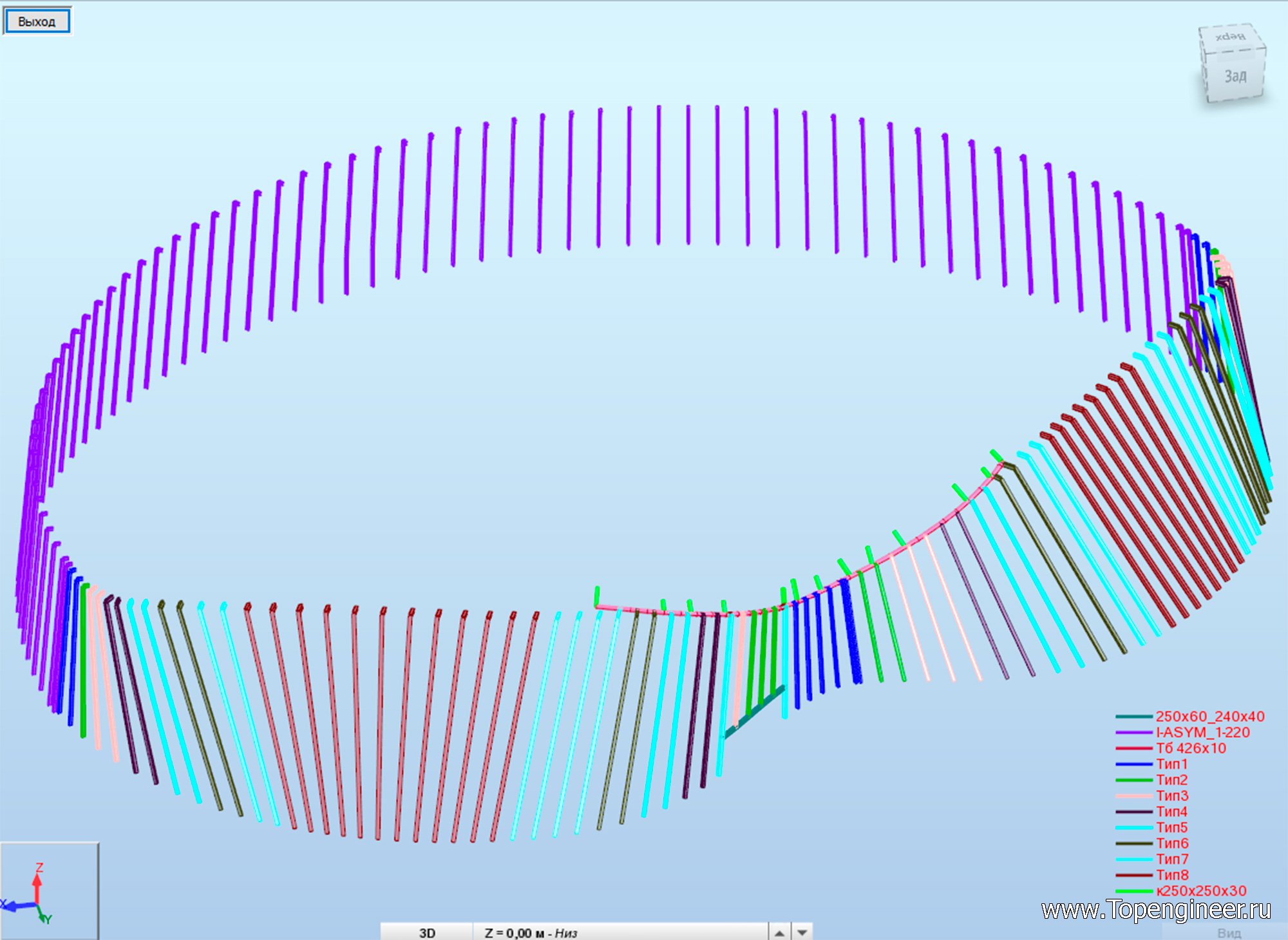
Task: Select the Тип3 legend label
Action: (1171, 796)
